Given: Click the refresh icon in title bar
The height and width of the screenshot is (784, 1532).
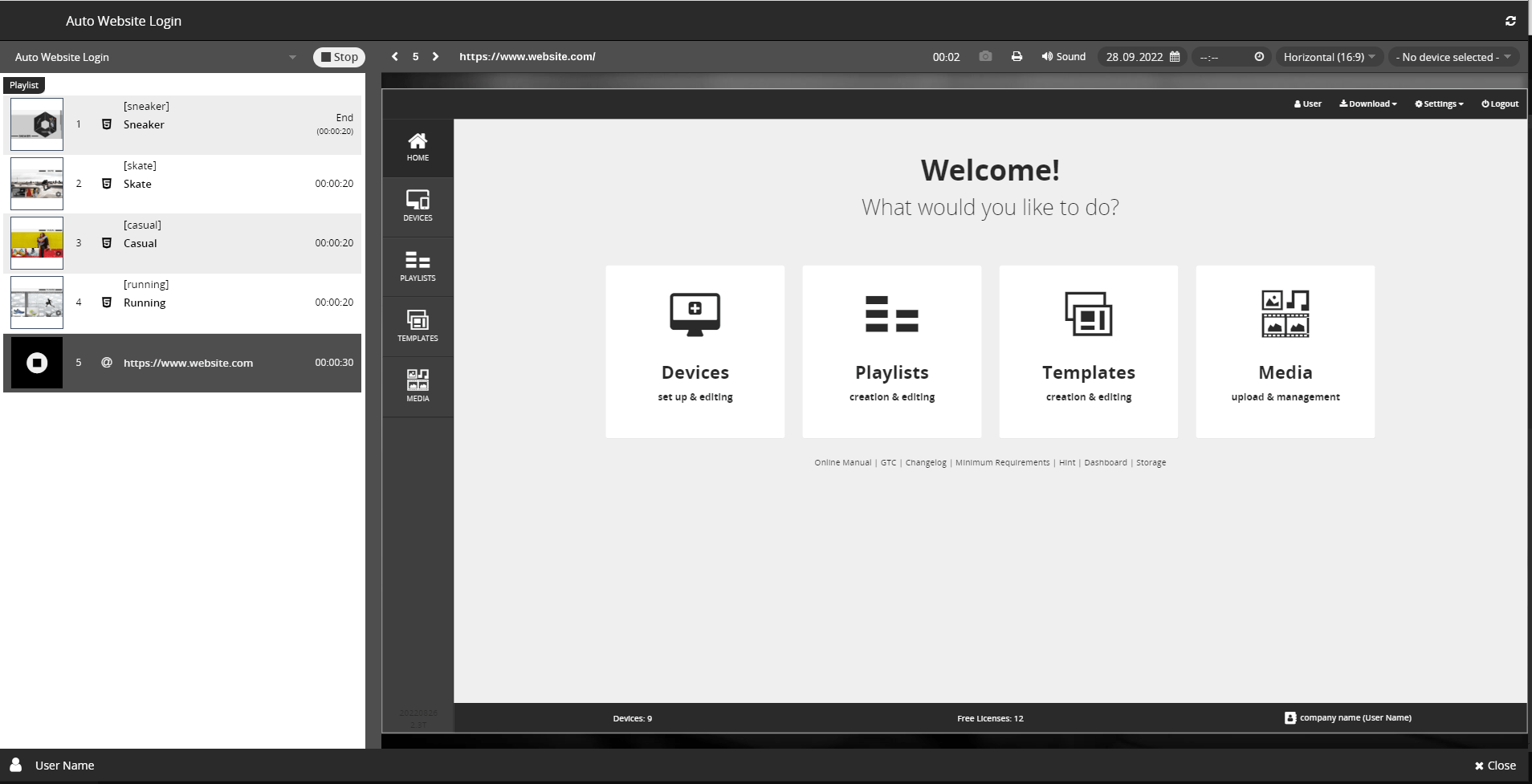Looking at the screenshot, I should tap(1510, 21).
